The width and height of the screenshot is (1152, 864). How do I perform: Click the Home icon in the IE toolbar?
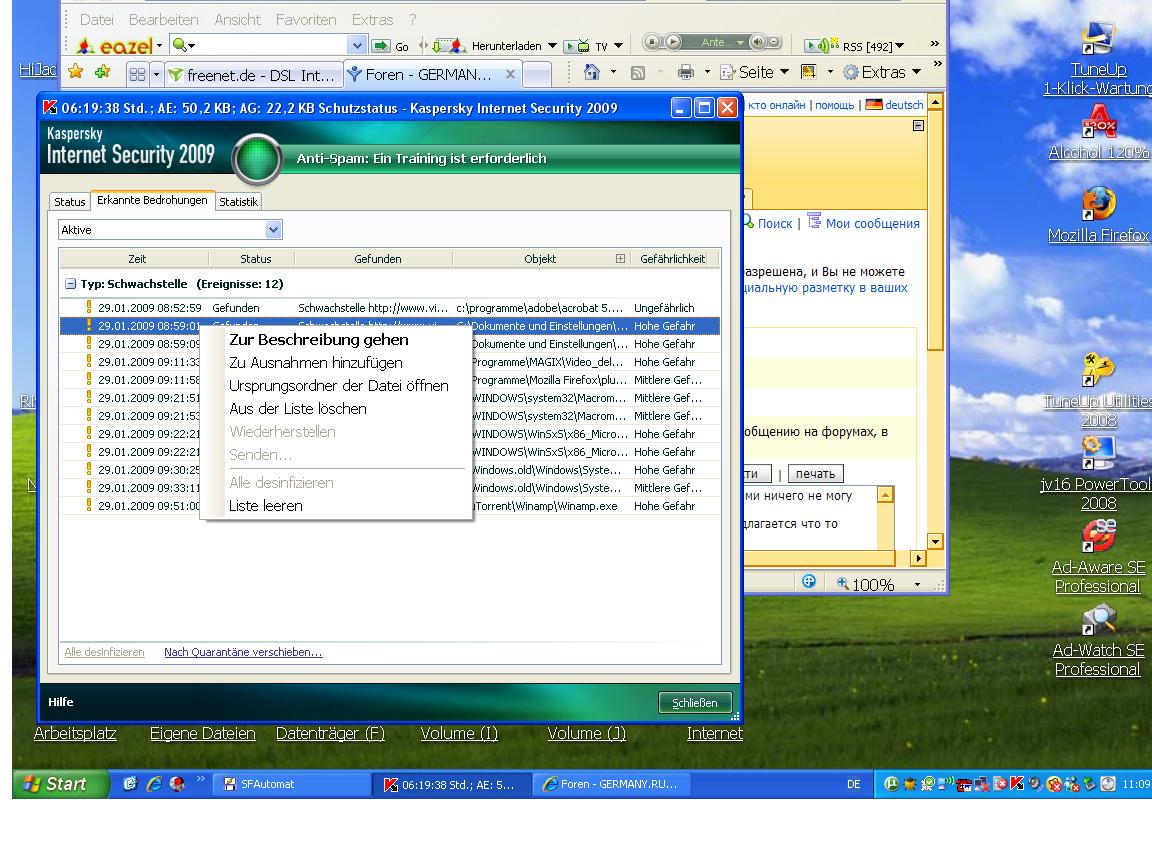click(591, 72)
